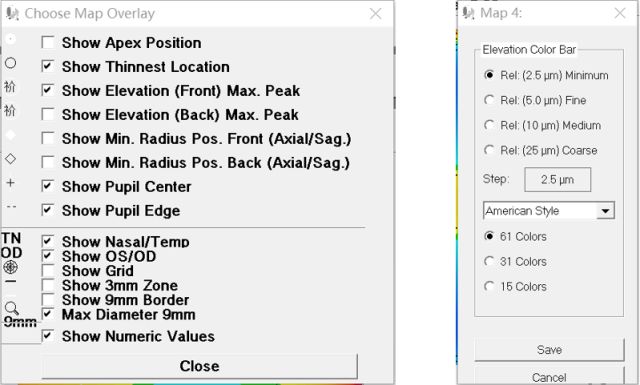Click the plus icon beside Pupil Center
The height and width of the screenshot is (385, 640).
click(11, 182)
